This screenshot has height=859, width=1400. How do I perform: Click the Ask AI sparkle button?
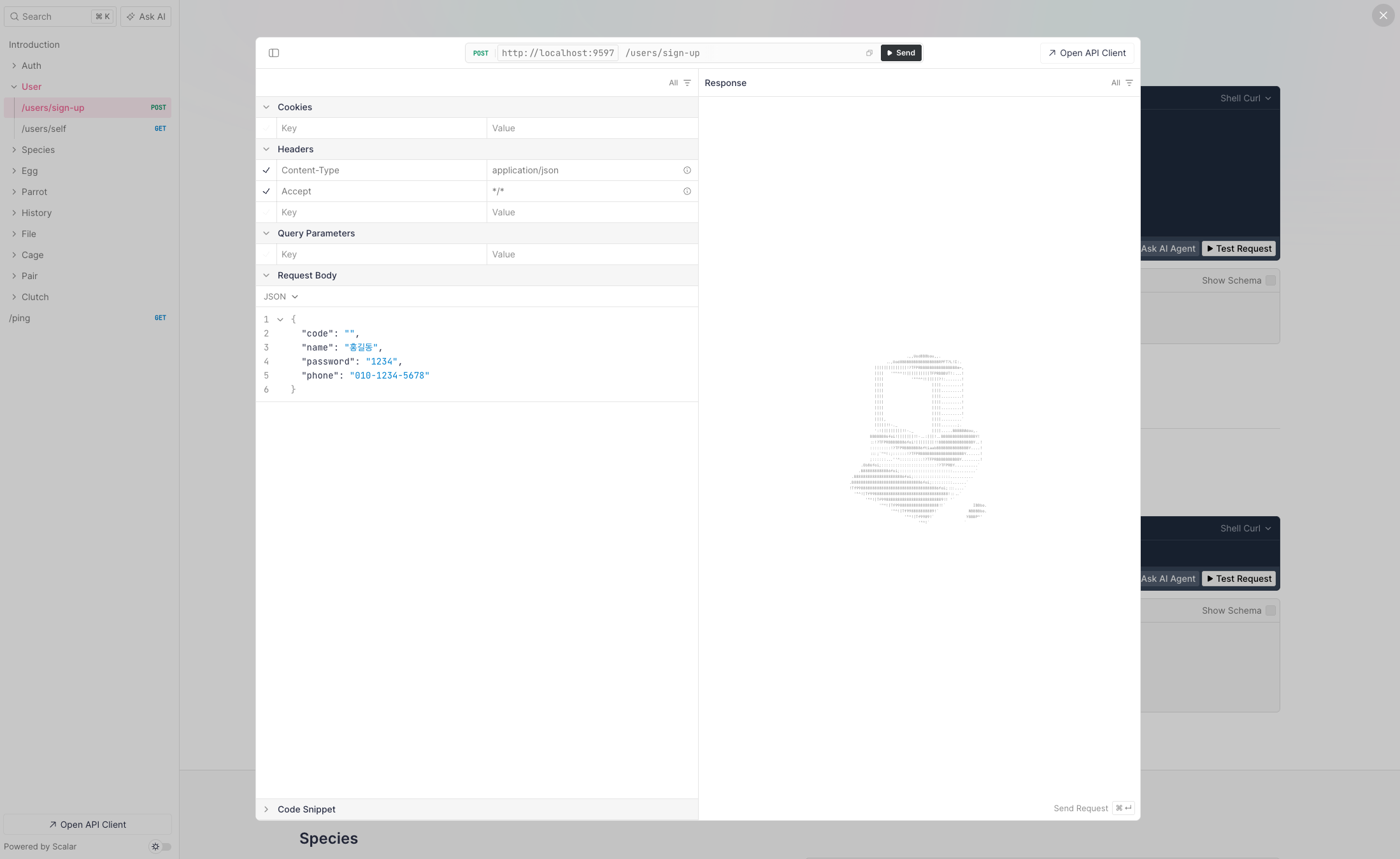[x=146, y=17]
